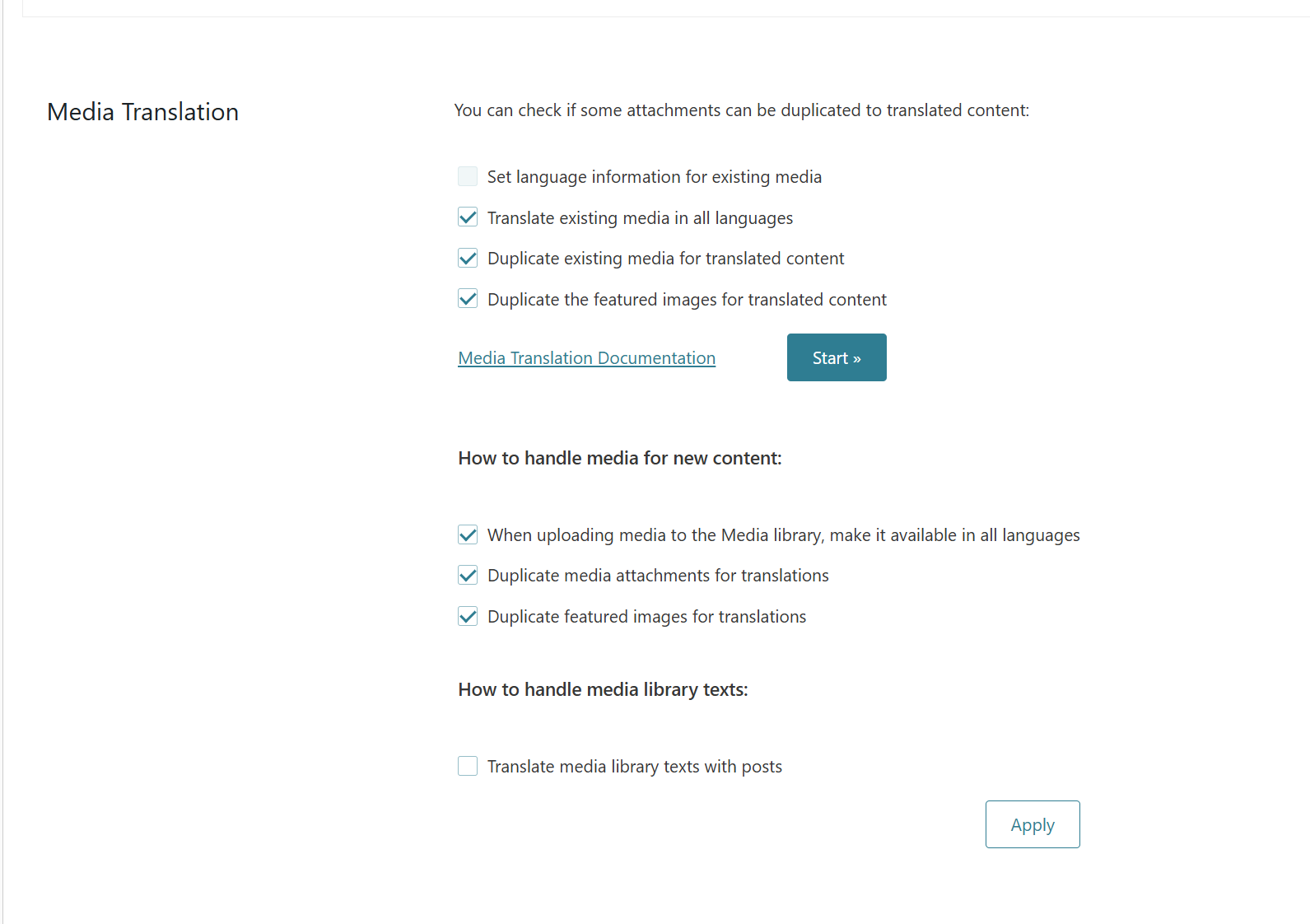
Task: Click How to handle media for new content heading
Action: pyautogui.click(x=620, y=458)
